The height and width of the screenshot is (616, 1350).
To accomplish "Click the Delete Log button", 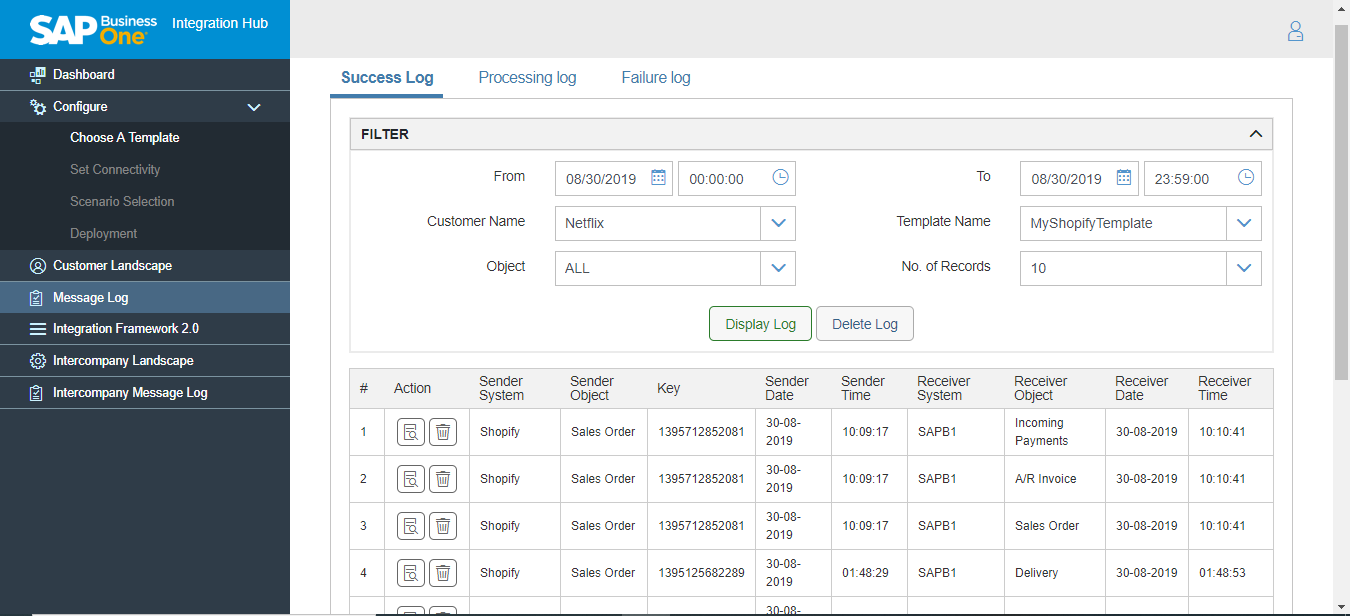I will (864, 323).
